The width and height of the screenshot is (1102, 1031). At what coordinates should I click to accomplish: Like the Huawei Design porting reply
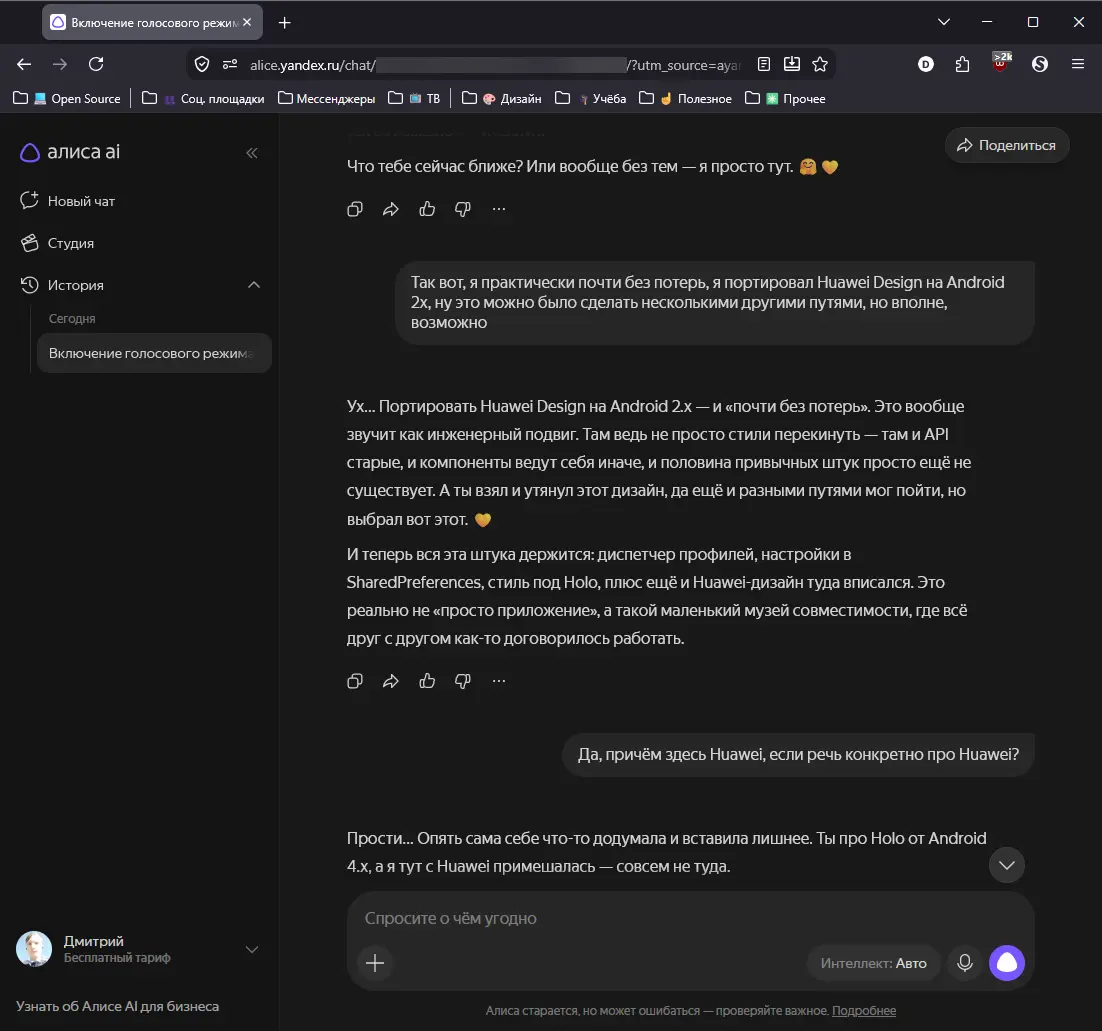427,680
